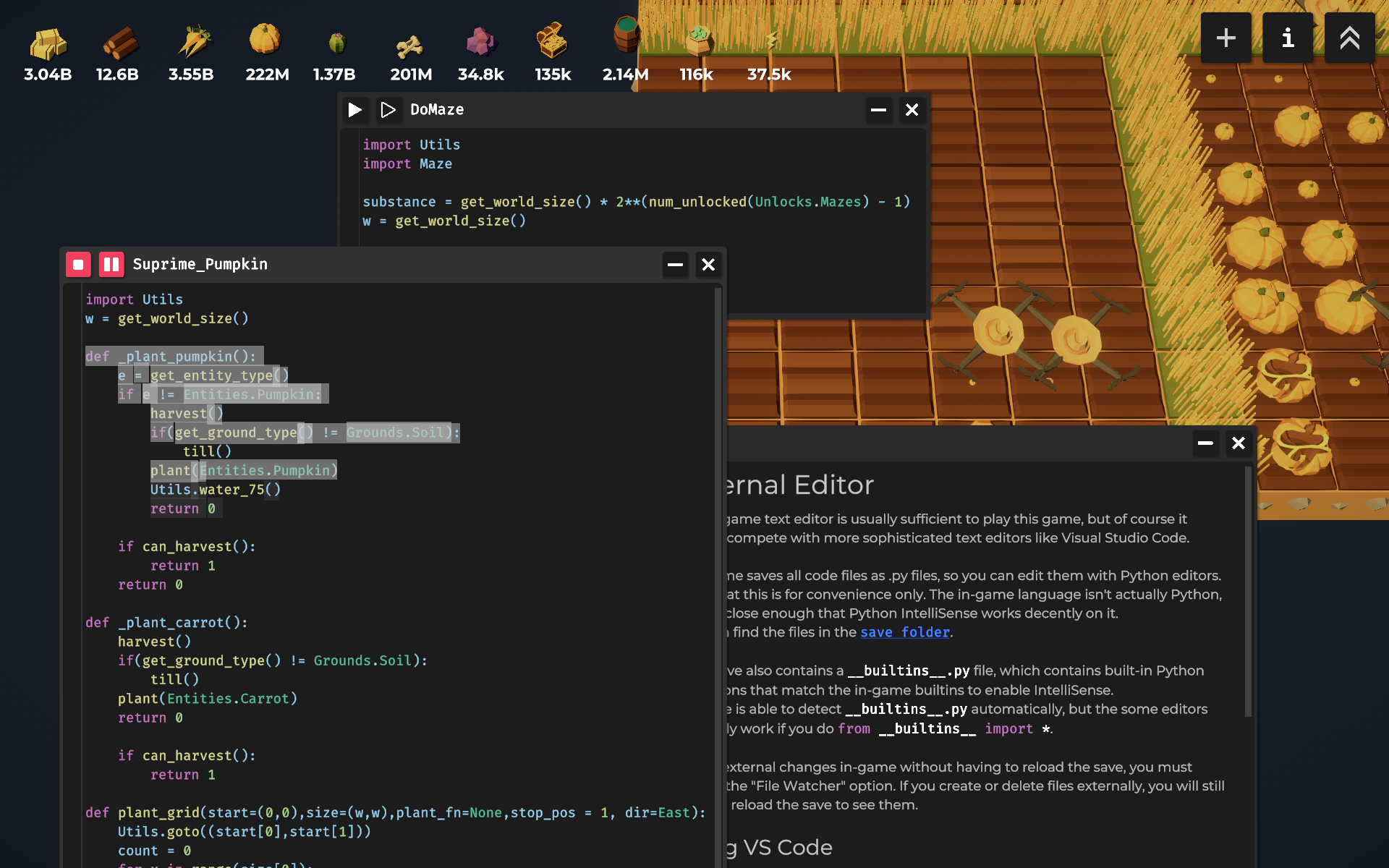
Task: Click the double chevron unlocks button
Action: point(1349,38)
